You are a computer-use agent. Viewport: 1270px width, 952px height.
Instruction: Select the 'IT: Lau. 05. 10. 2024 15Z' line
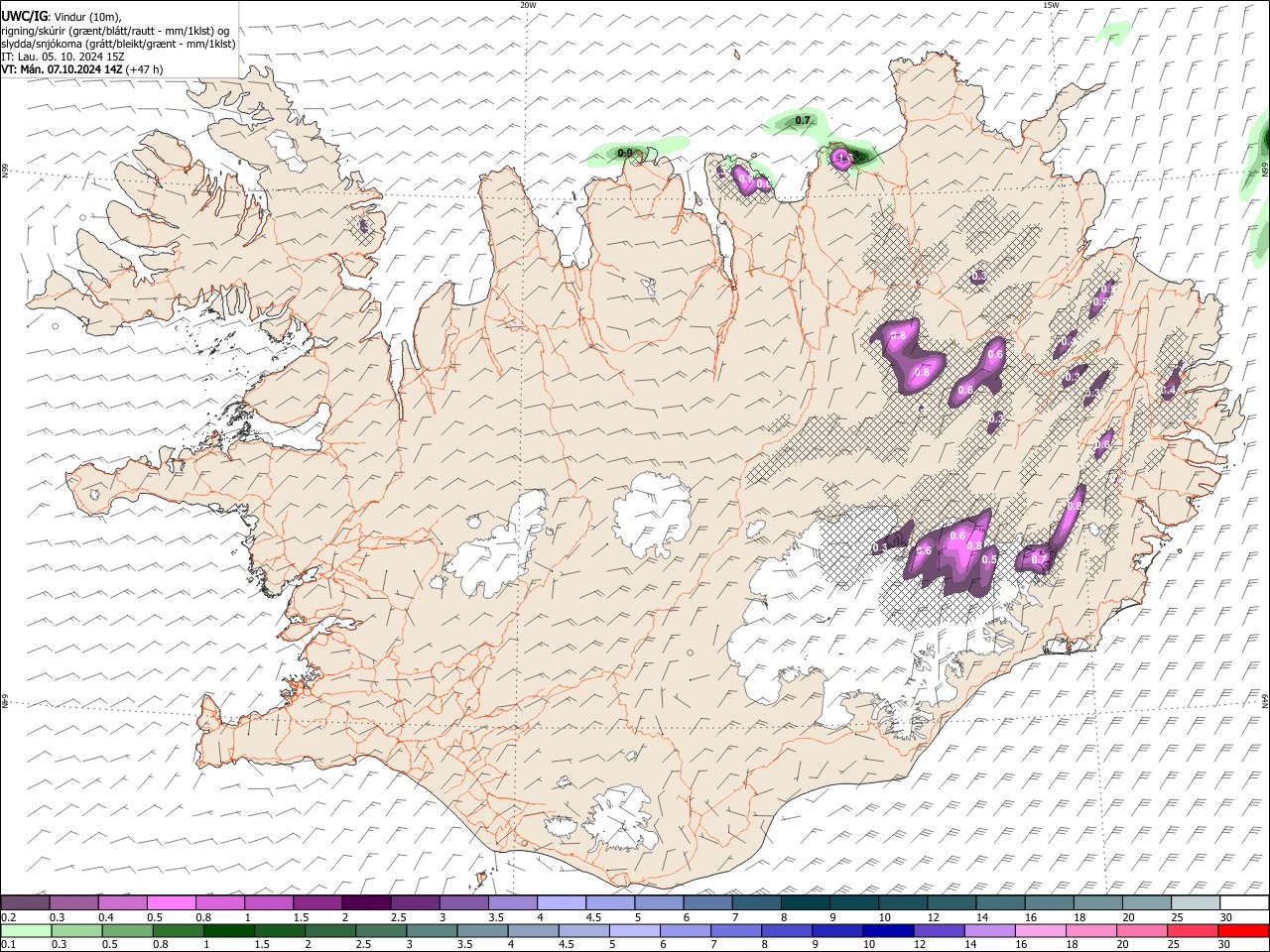[63, 57]
